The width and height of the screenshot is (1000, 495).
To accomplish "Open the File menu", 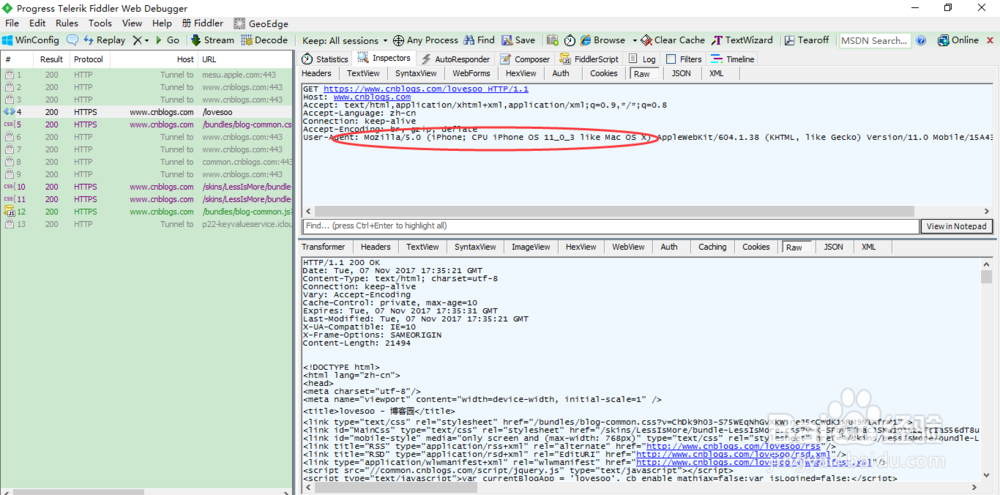I will tap(12, 23).
